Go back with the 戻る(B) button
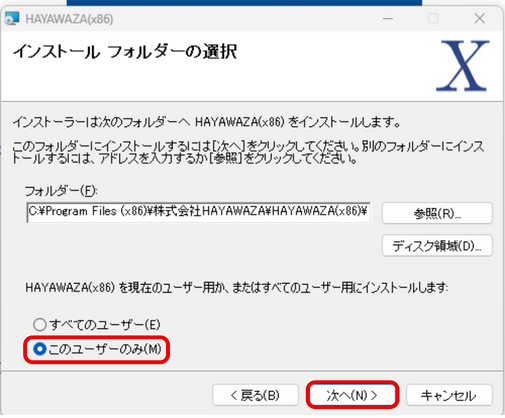The height and width of the screenshot is (418, 505). click(x=255, y=395)
